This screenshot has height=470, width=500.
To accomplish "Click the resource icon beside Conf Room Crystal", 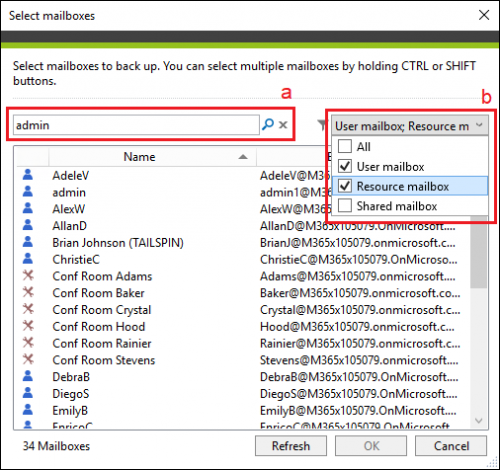I will [x=28, y=309].
